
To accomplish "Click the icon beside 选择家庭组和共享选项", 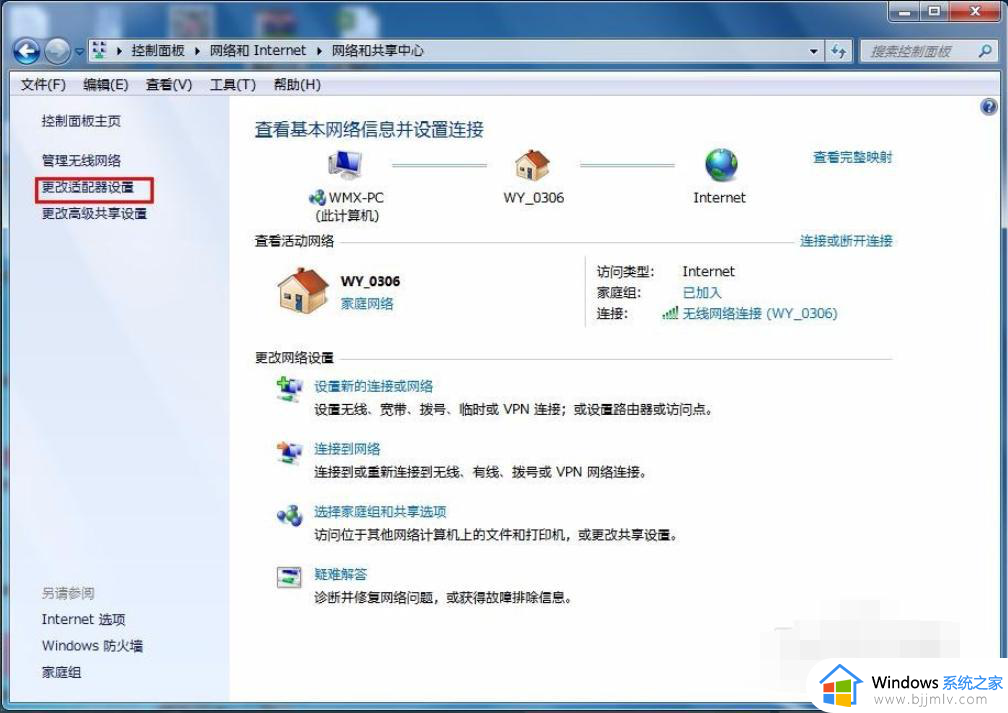I will [x=289, y=515].
